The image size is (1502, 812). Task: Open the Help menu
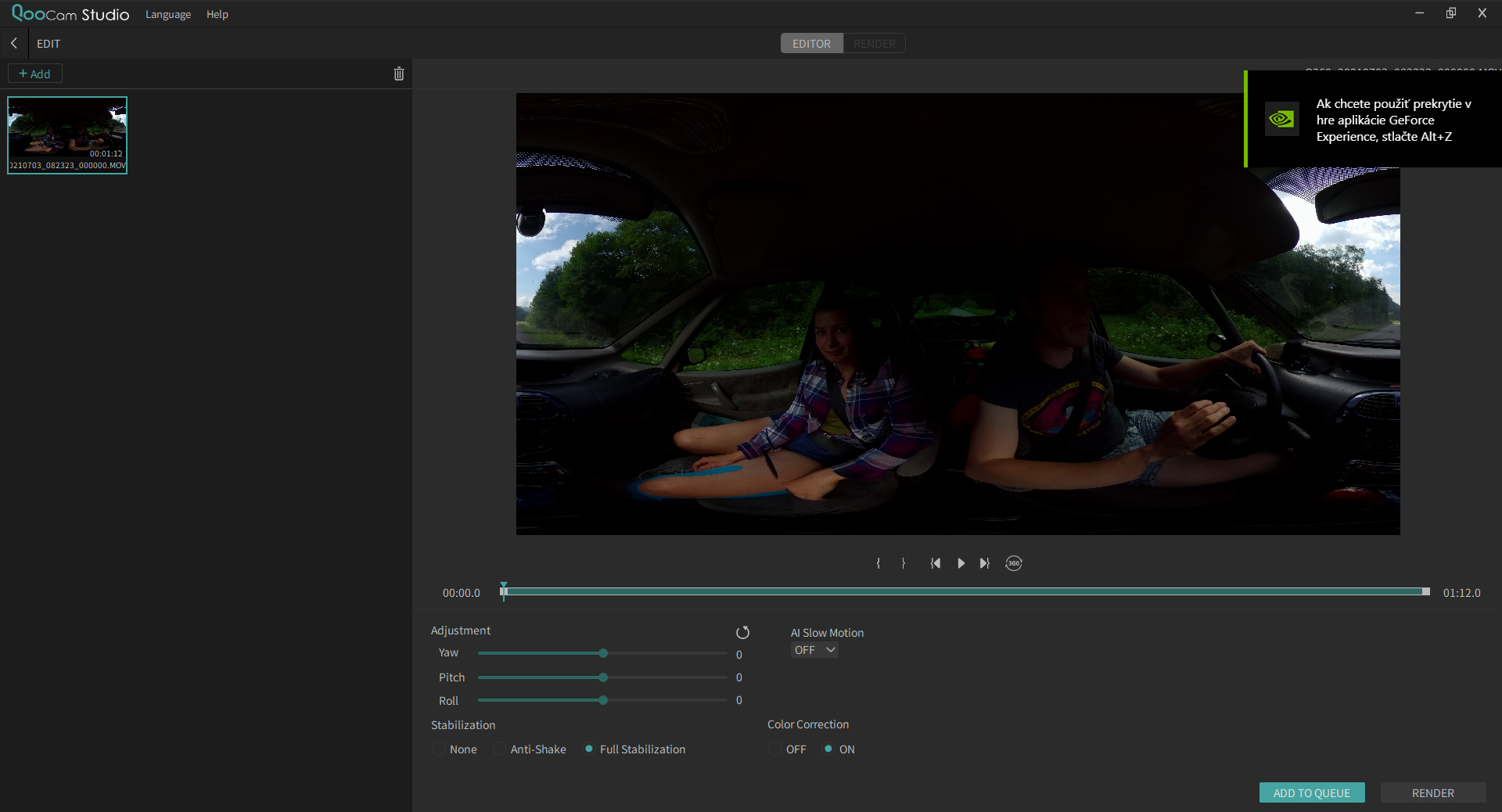pyautogui.click(x=217, y=14)
